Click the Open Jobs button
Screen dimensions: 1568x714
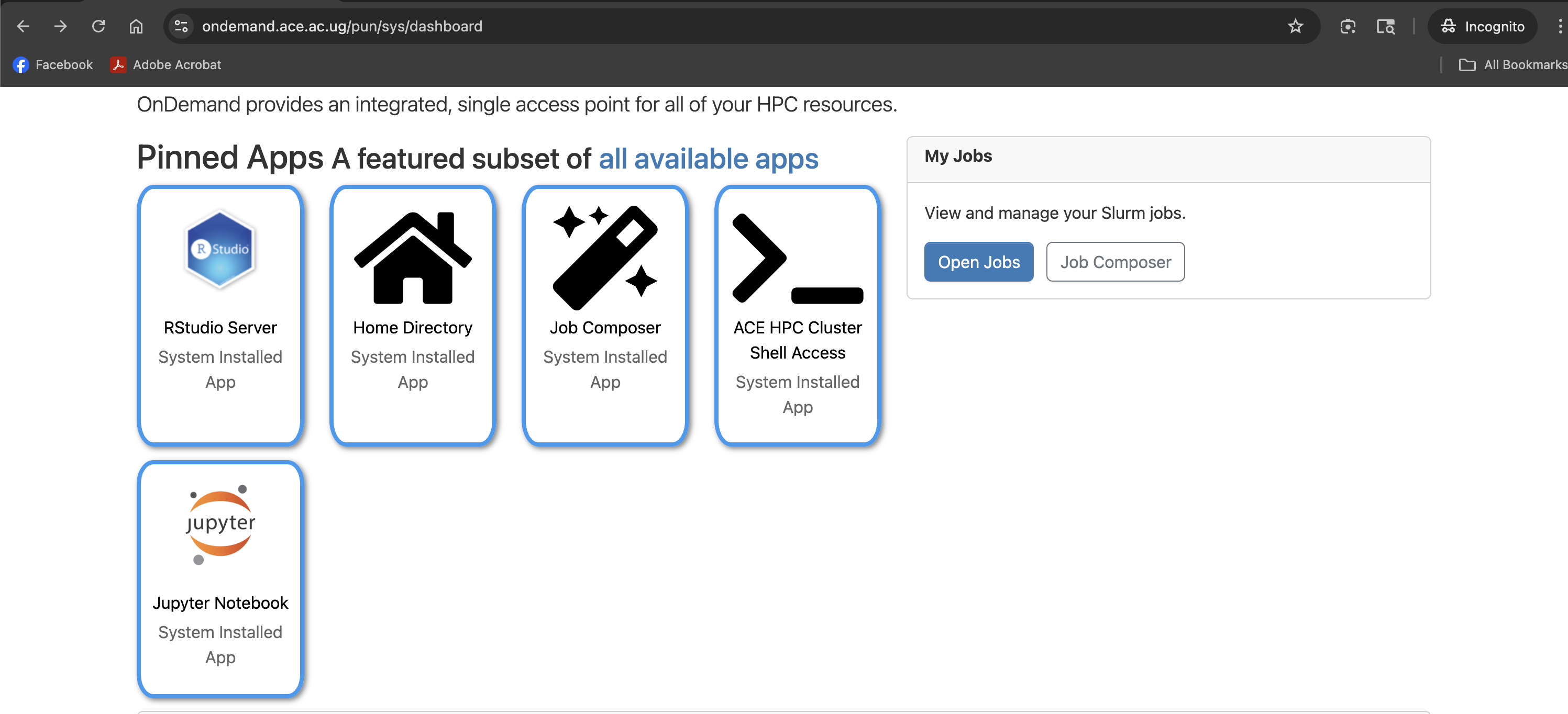[x=978, y=262]
